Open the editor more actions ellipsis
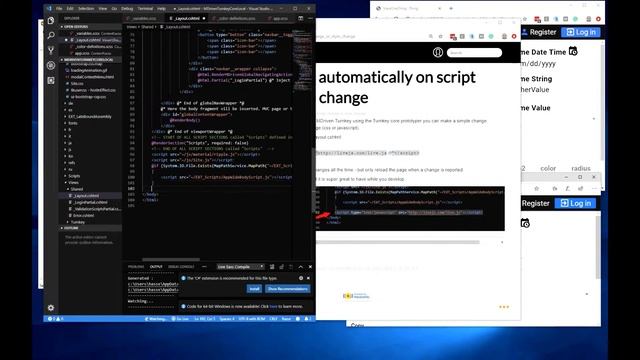The height and width of the screenshot is (360, 640). pyautogui.click(x=310, y=18)
